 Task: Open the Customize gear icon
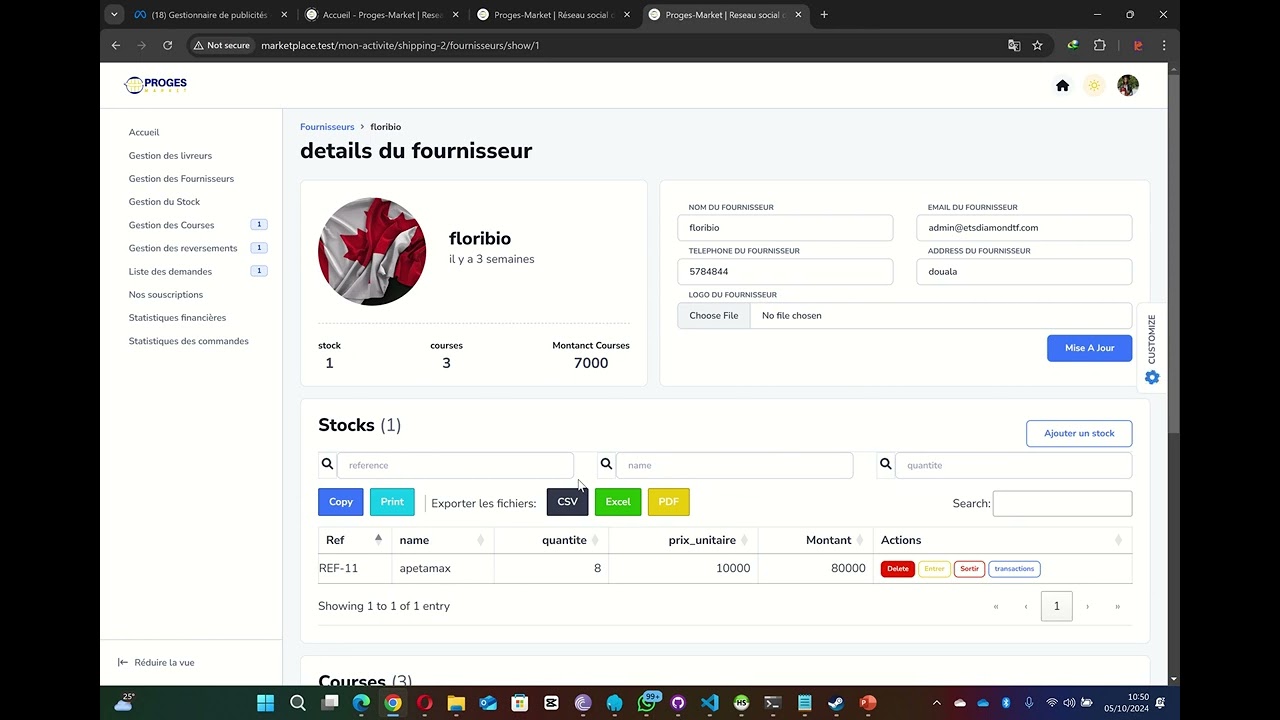(1152, 377)
